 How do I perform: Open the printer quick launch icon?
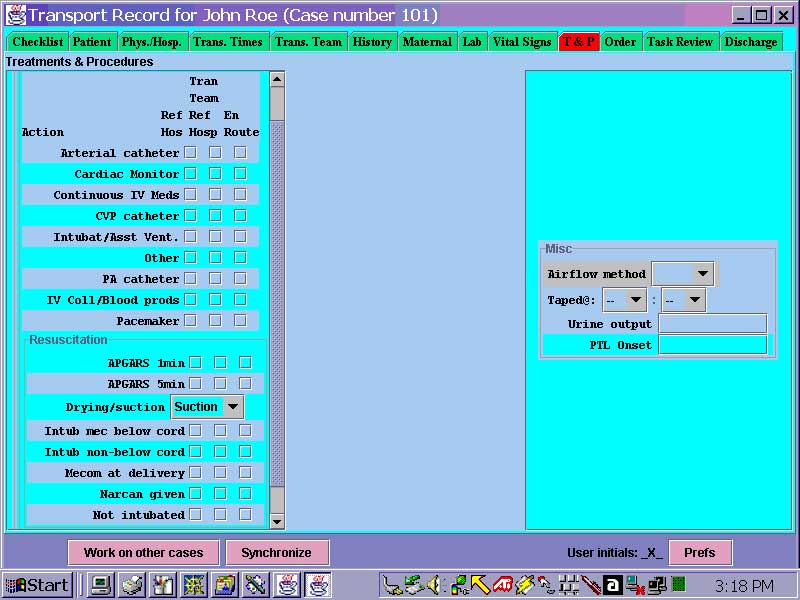[131, 585]
